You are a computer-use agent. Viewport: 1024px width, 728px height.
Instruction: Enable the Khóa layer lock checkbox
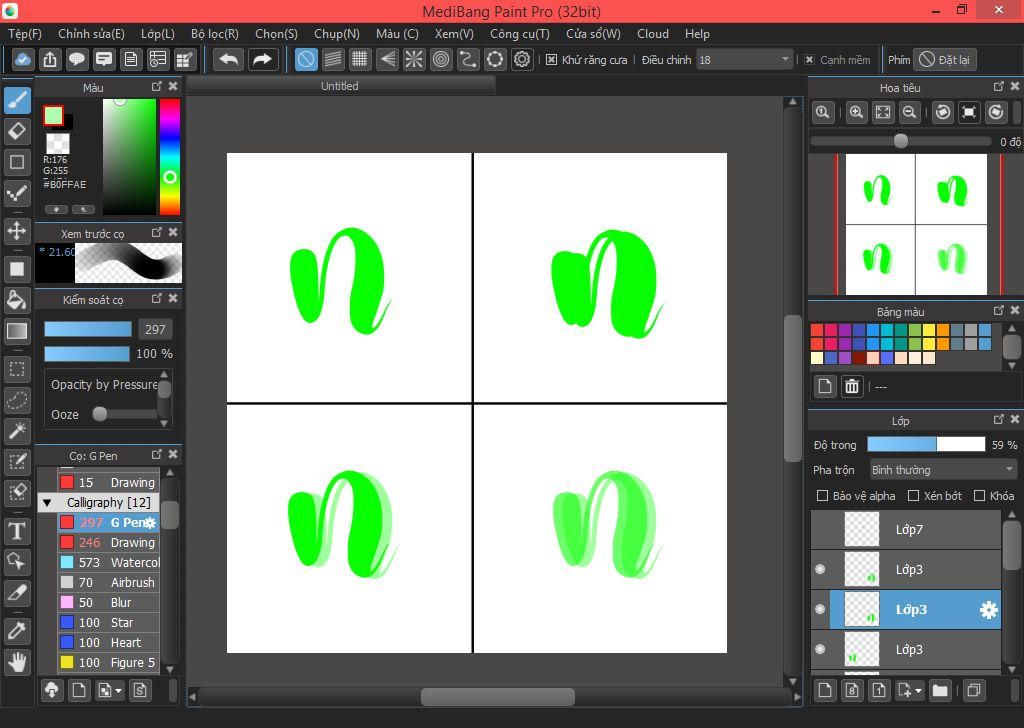pyautogui.click(x=980, y=496)
